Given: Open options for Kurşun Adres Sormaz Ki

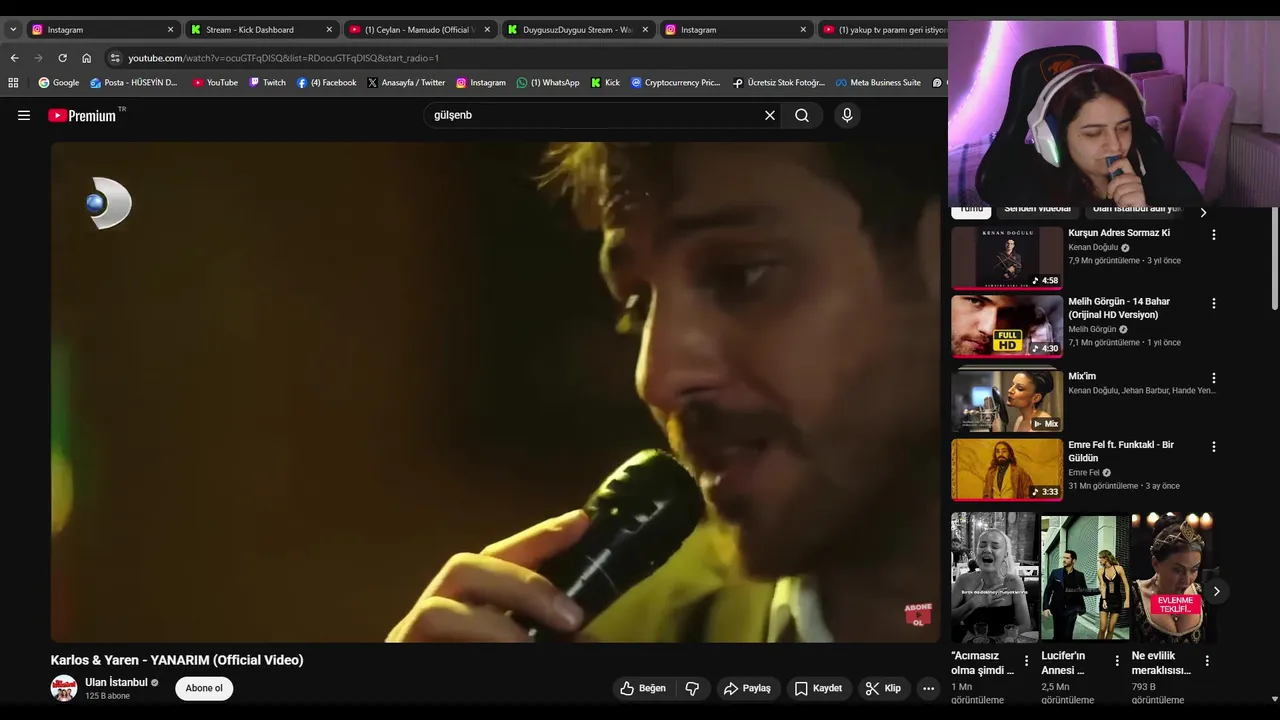Looking at the screenshot, I should [1214, 235].
